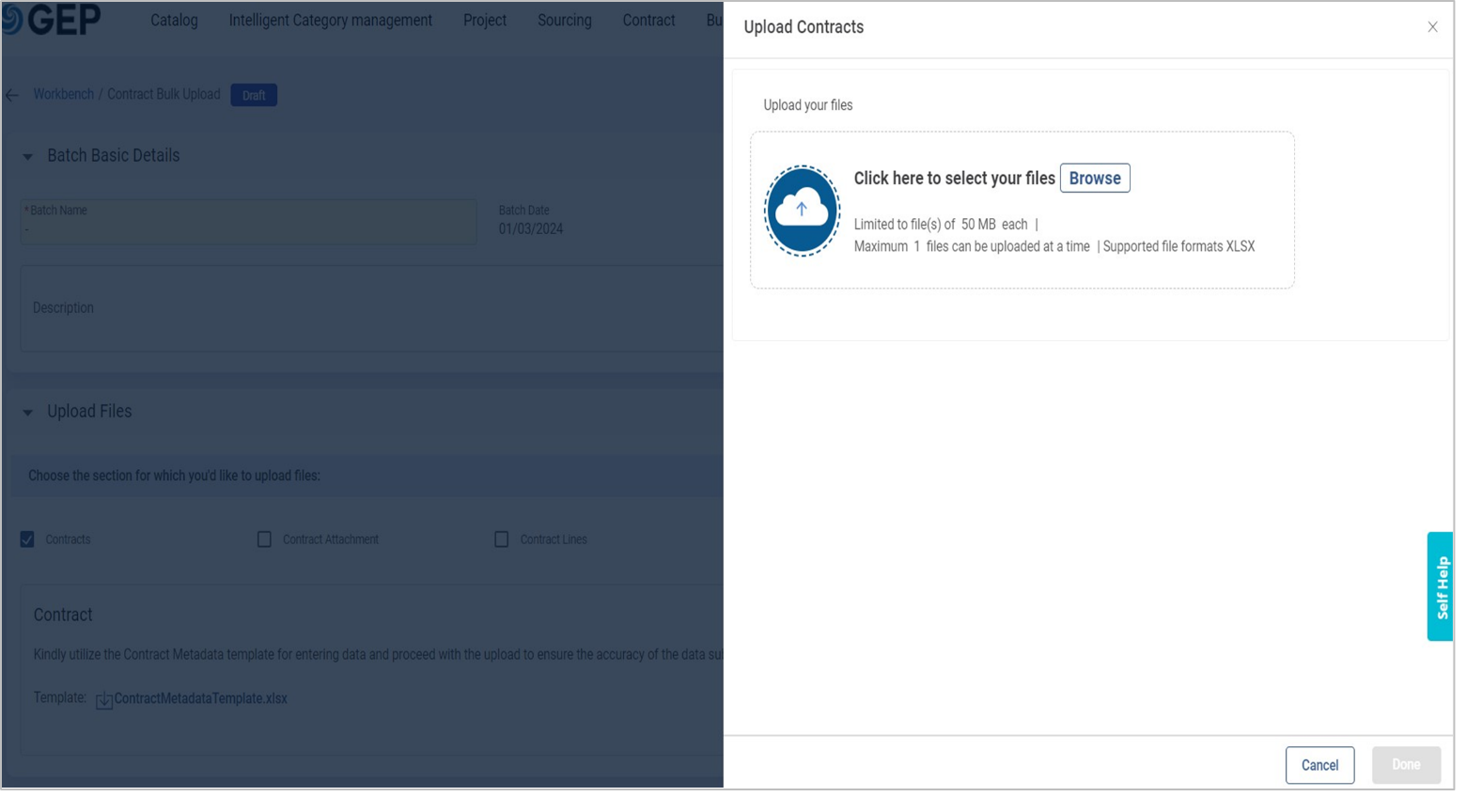Click the Browse button
Image resolution: width=1467 pixels, height=812 pixels.
click(x=1094, y=179)
